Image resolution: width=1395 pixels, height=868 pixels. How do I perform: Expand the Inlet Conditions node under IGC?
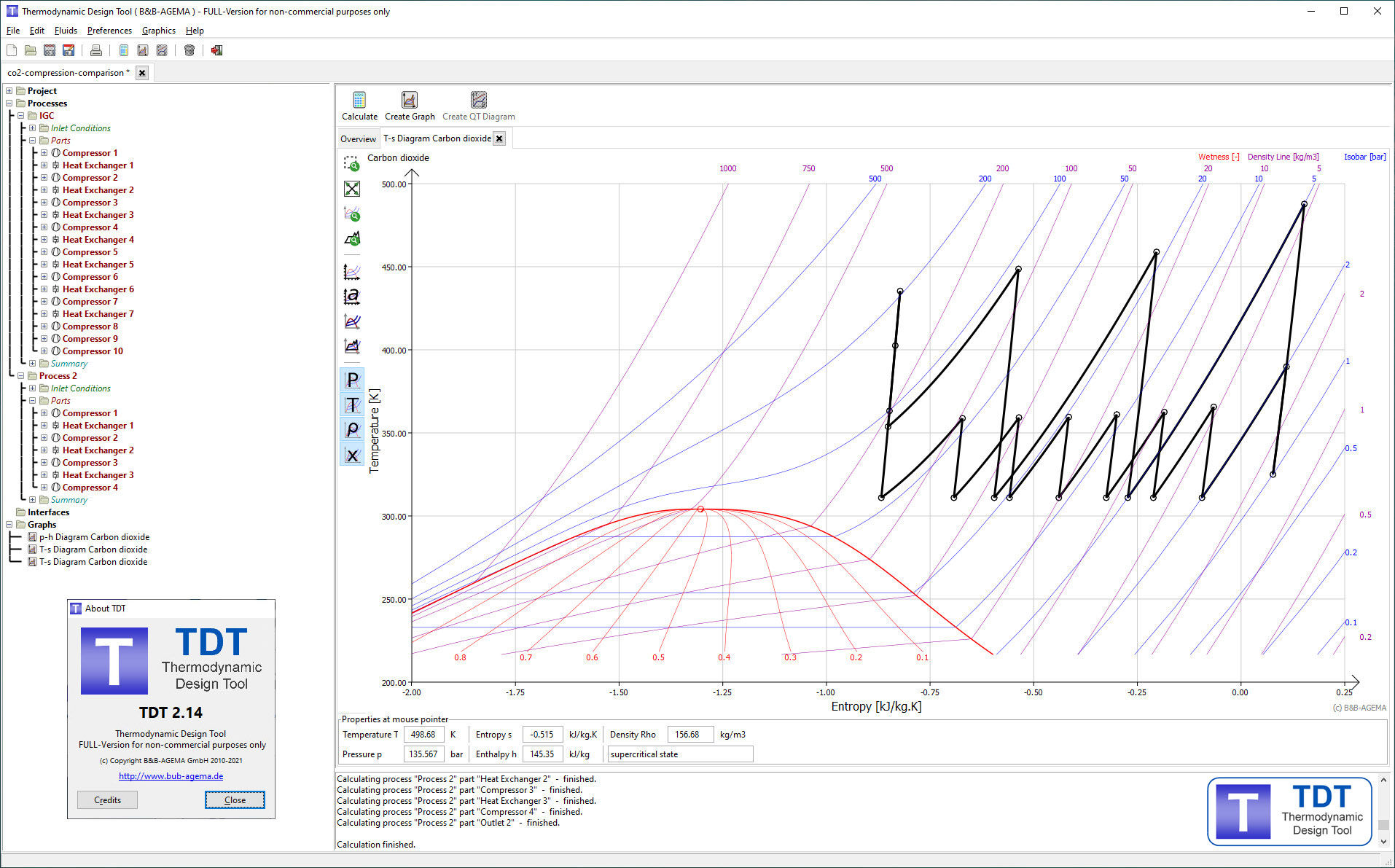(x=32, y=128)
